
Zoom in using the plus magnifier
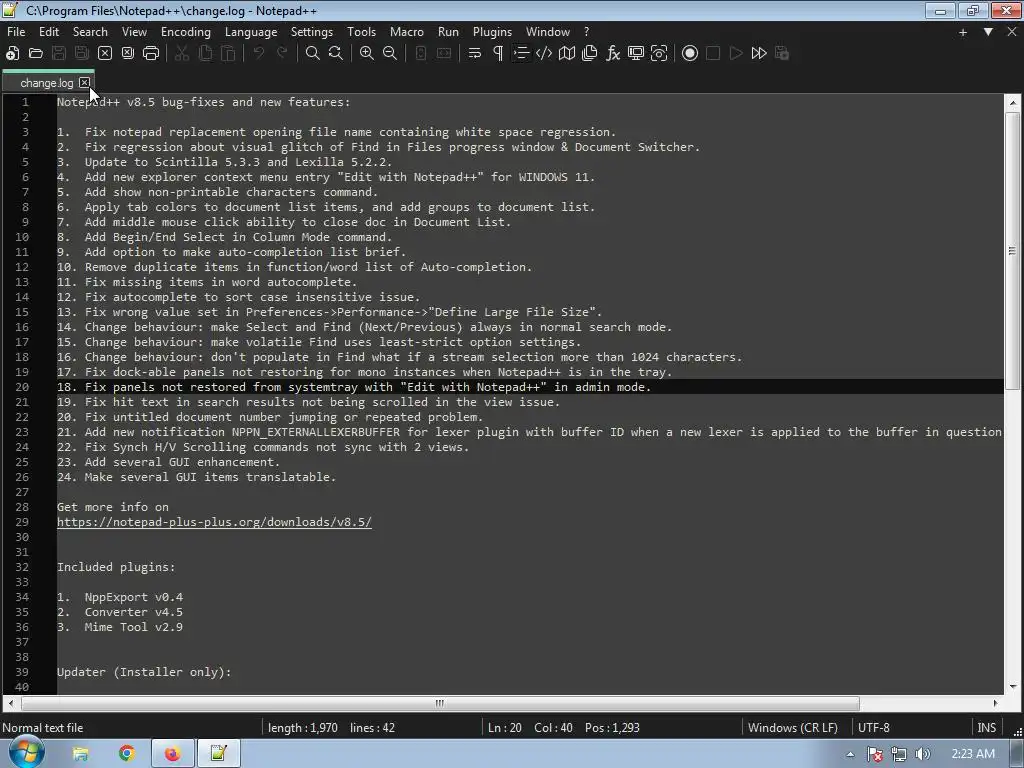click(367, 54)
